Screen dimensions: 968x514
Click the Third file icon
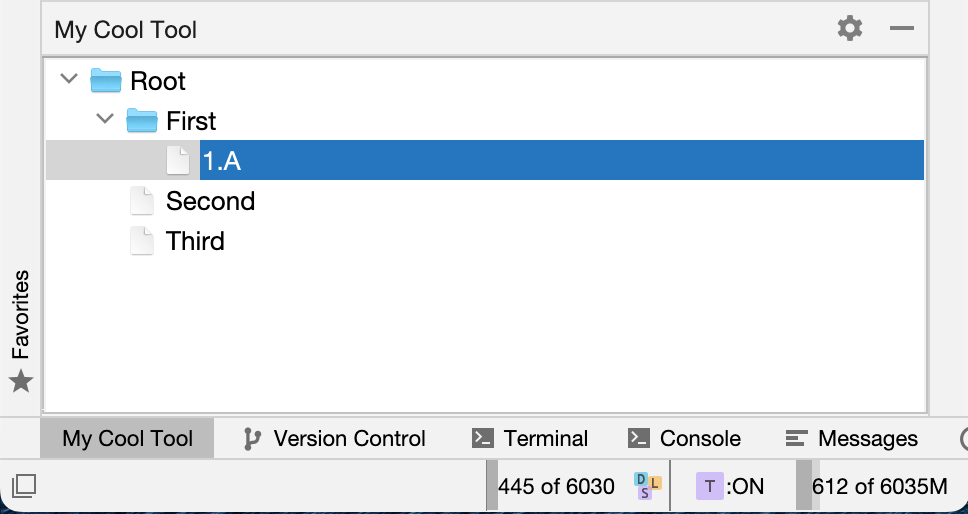coord(142,241)
